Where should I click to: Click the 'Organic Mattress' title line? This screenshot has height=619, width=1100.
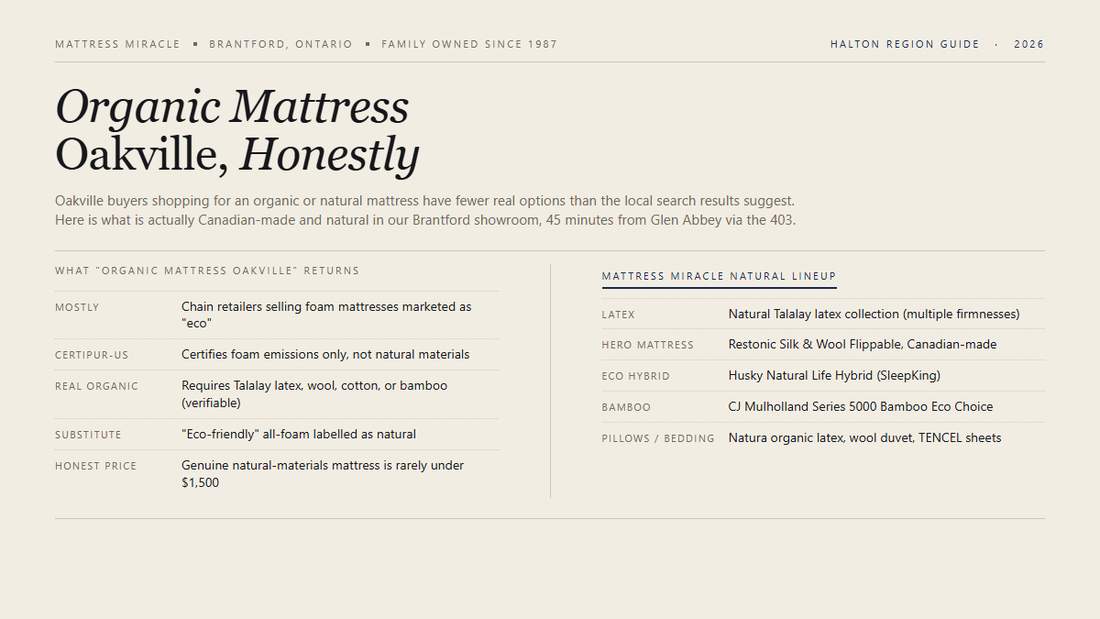click(x=232, y=107)
